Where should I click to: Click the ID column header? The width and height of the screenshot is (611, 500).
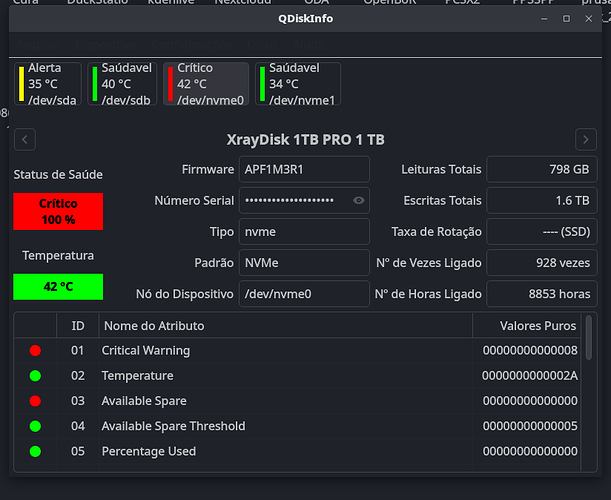(78, 326)
